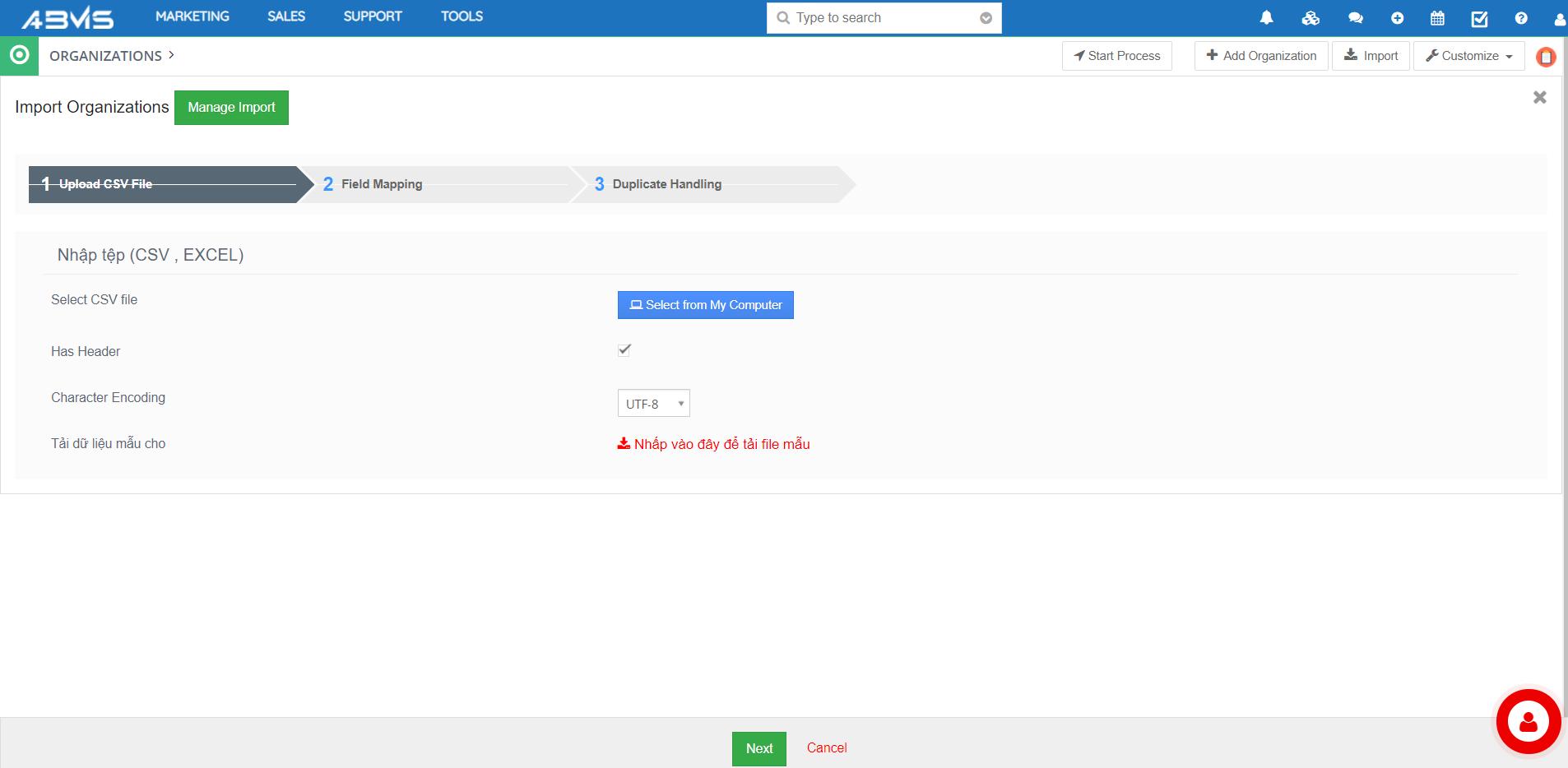Image resolution: width=1568 pixels, height=768 pixels.
Task: Click the help question mark icon
Action: (1521, 17)
